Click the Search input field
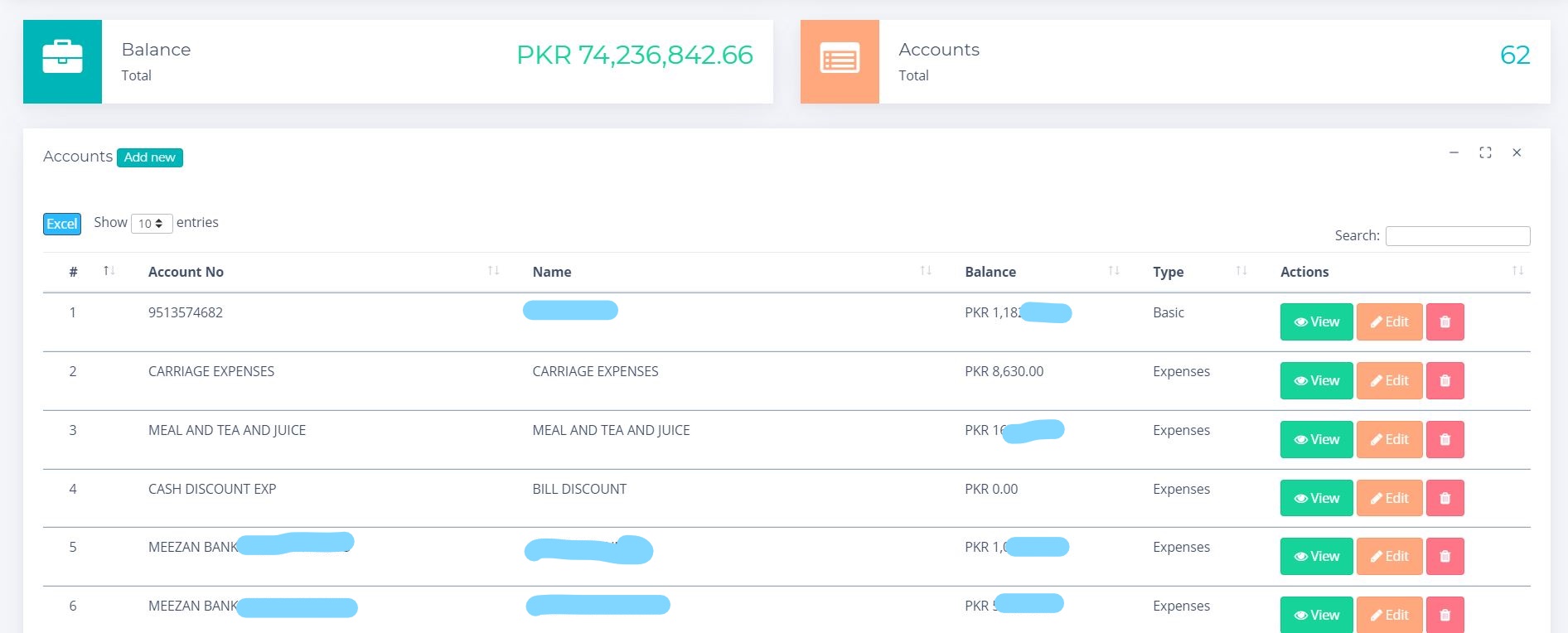Screen dimensions: 1568x633 pyautogui.click(x=1457, y=236)
